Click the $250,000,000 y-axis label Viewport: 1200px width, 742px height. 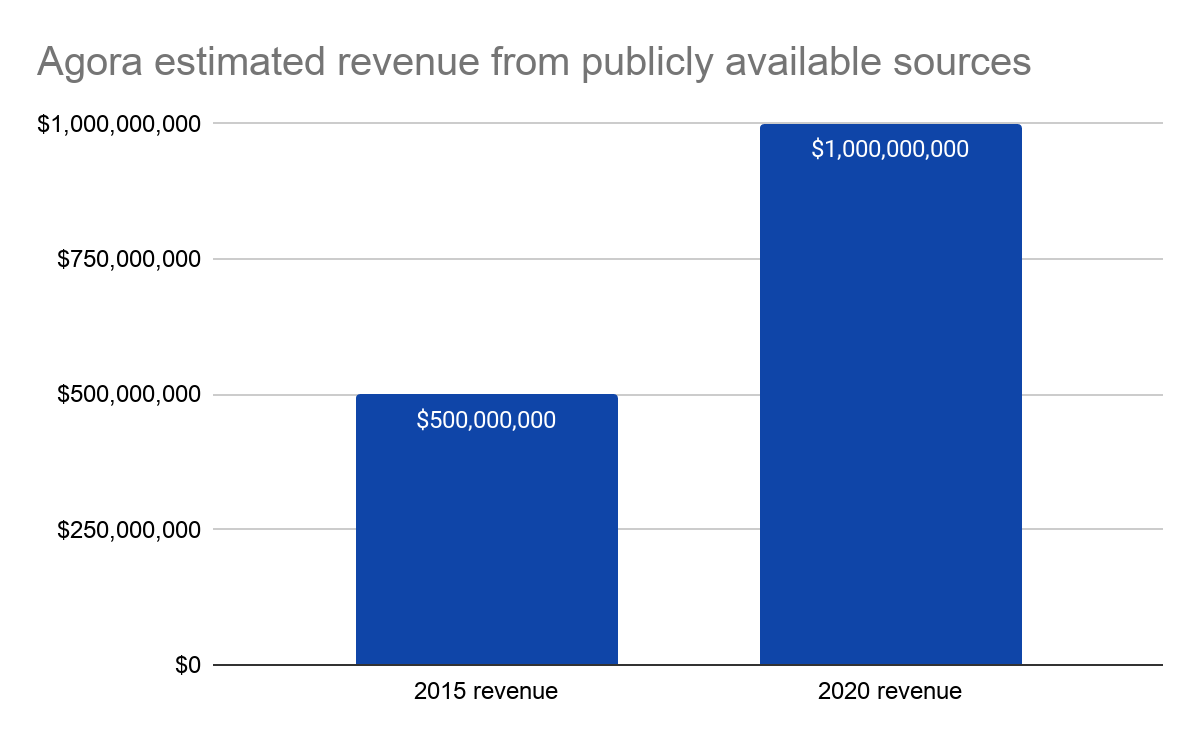coord(129,530)
